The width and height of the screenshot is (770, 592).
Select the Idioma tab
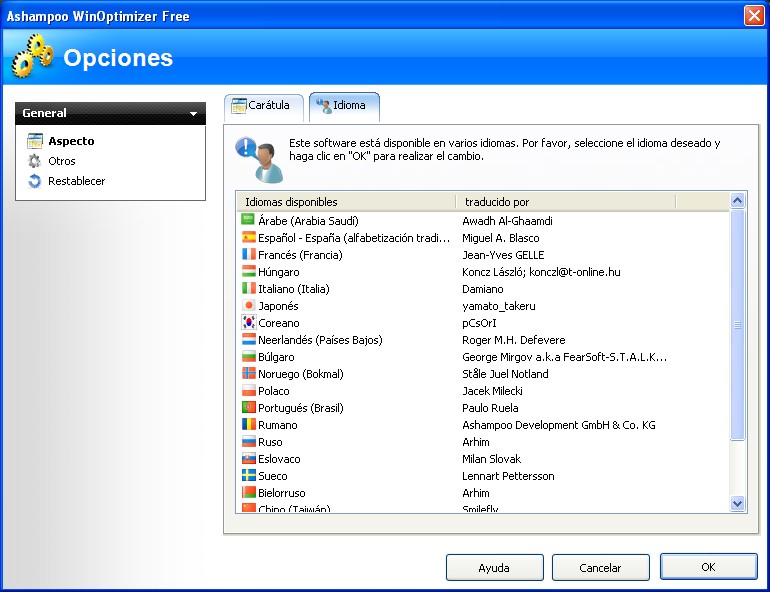point(344,107)
